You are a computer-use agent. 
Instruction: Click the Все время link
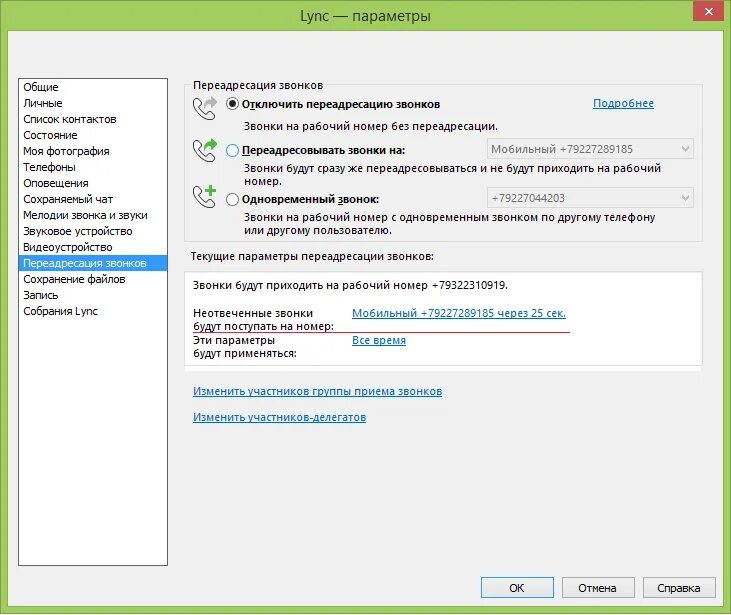point(379,340)
